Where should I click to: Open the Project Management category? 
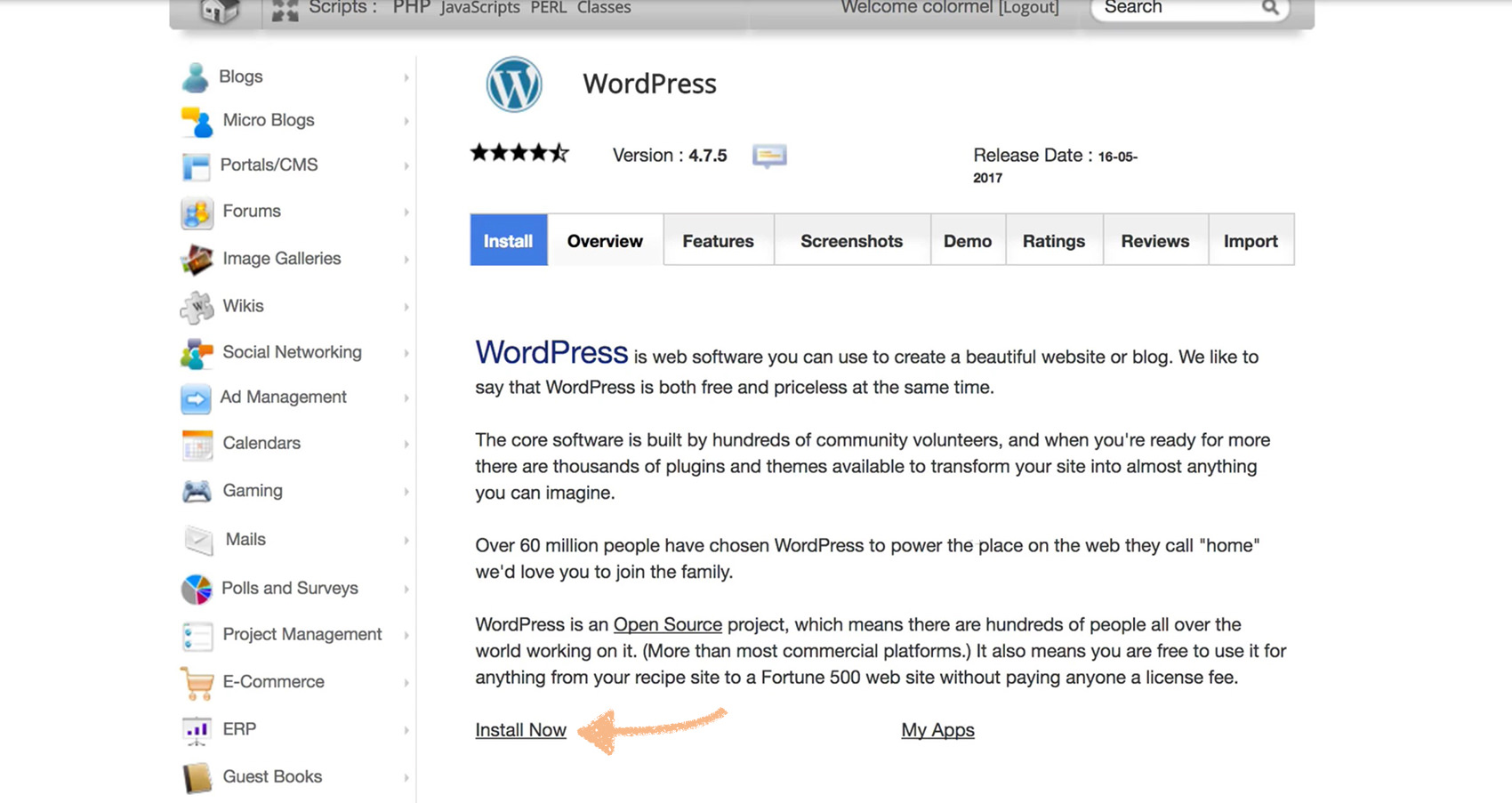click(x=302, y=634)
